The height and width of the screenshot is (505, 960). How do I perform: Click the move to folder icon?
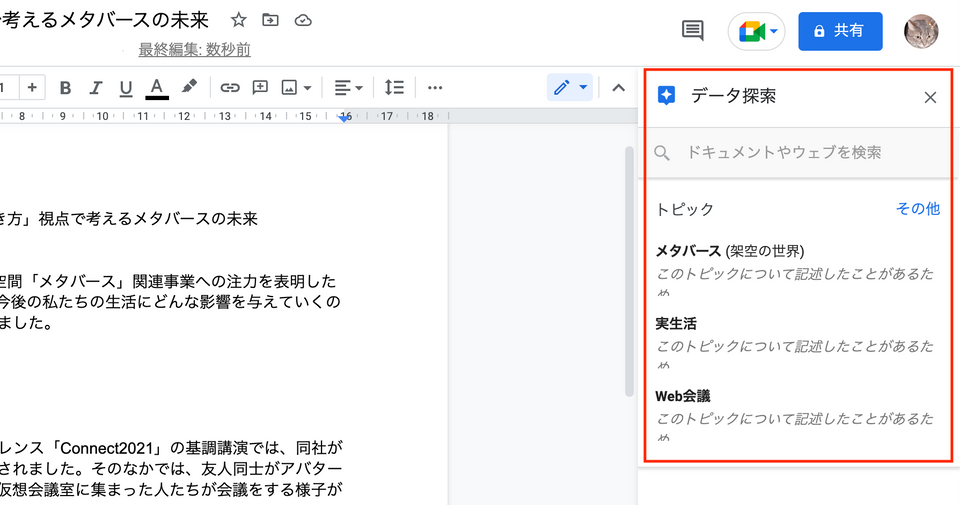(270, 20)
